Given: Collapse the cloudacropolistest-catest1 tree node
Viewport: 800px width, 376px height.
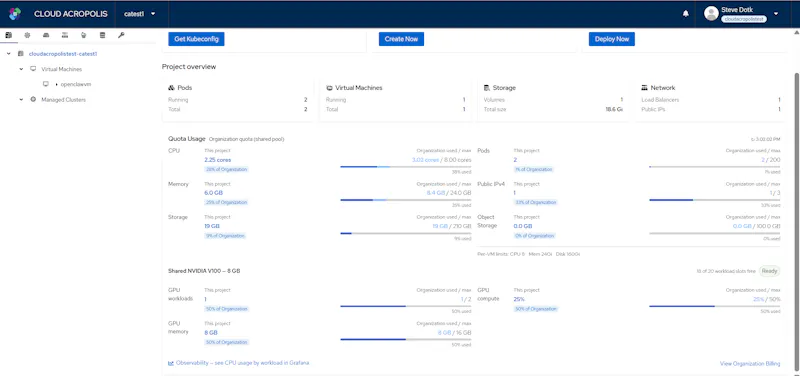Looking at the screenshot, I should (x=9, y=54).
